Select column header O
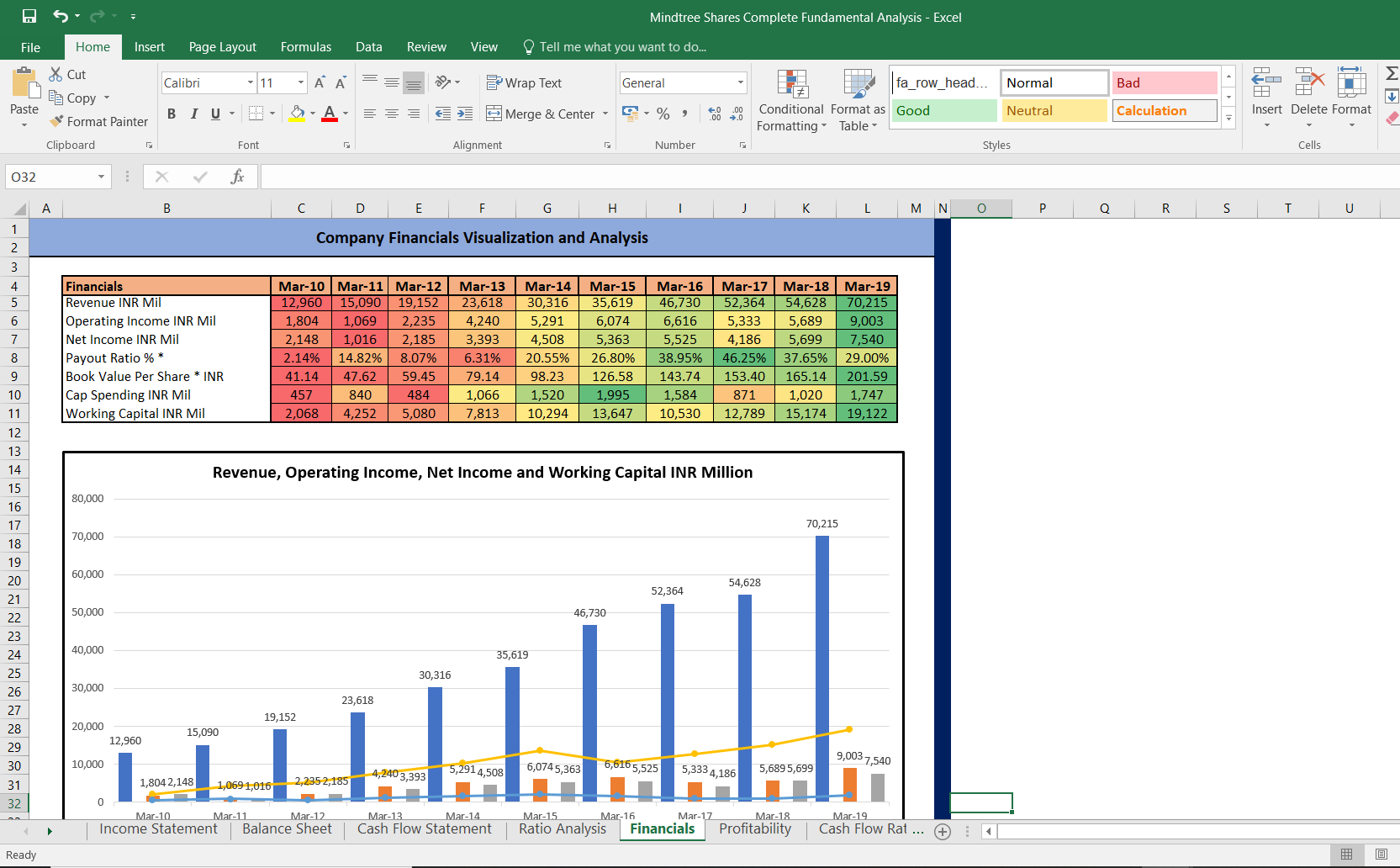 click(x=981, y=209)
